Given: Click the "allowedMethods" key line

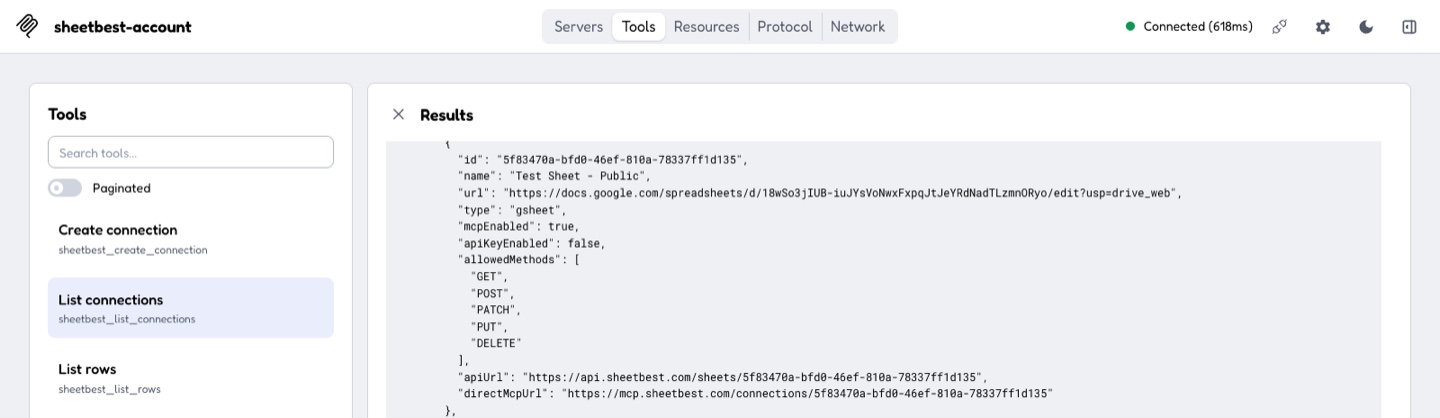Looking at the screenshot, I should tap(518, 260).
